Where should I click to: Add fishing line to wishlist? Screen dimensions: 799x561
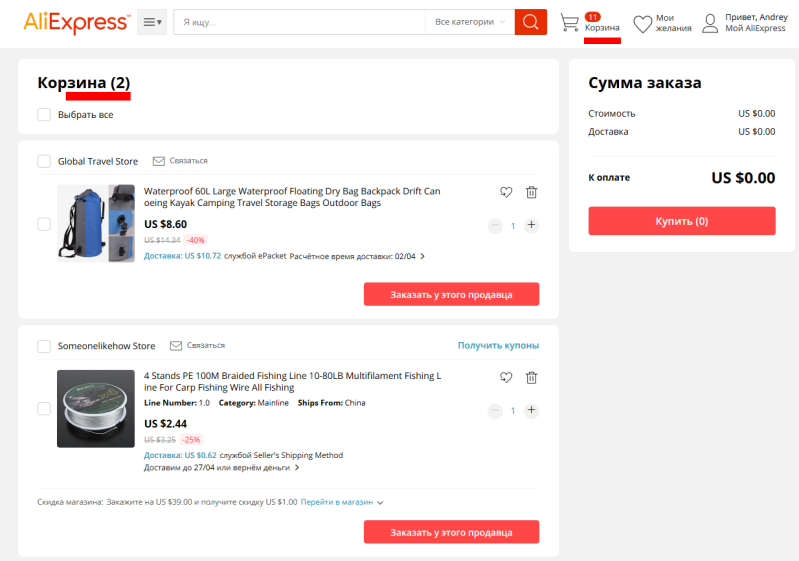pyautogui.click(x=506, y=377)
